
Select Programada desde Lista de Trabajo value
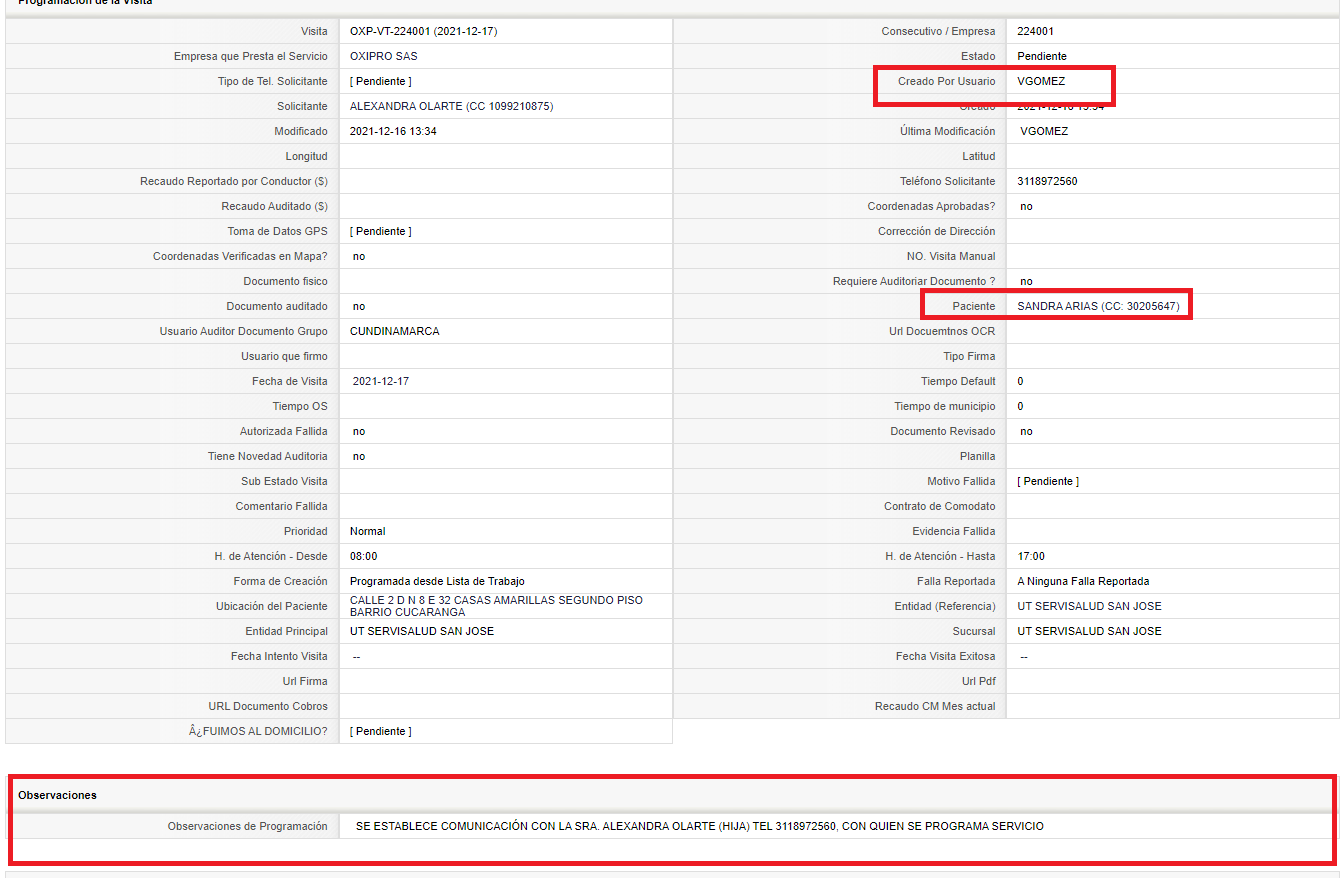click(x=437, y=581)
